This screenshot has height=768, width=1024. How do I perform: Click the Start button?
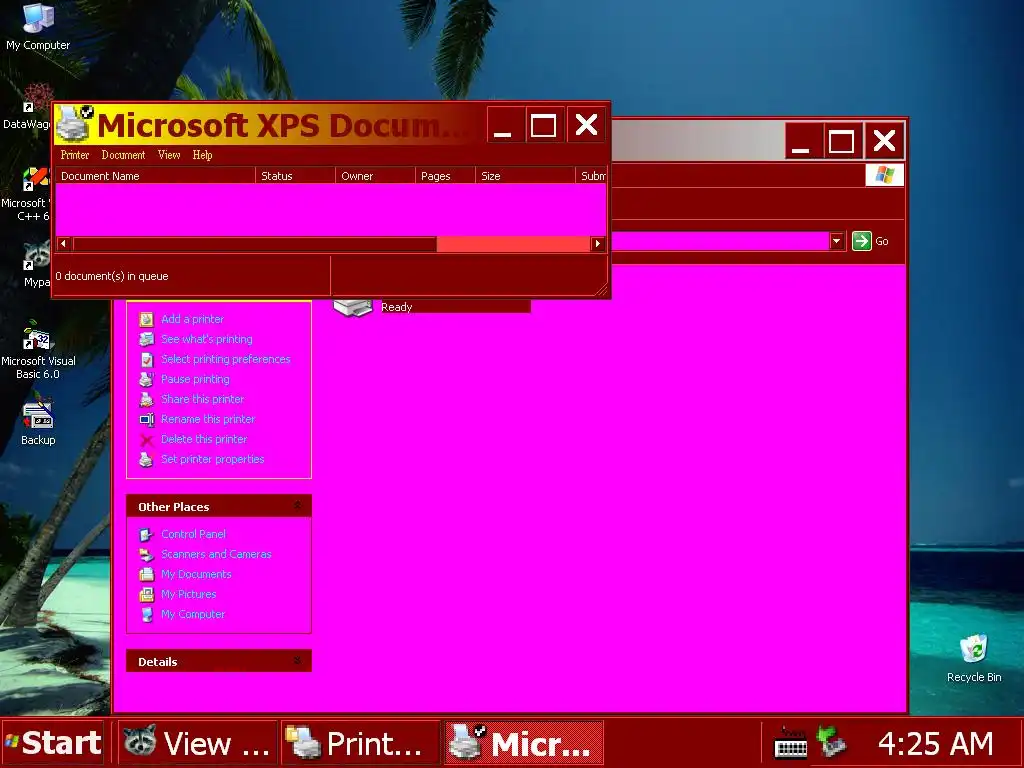pos(53,743)
